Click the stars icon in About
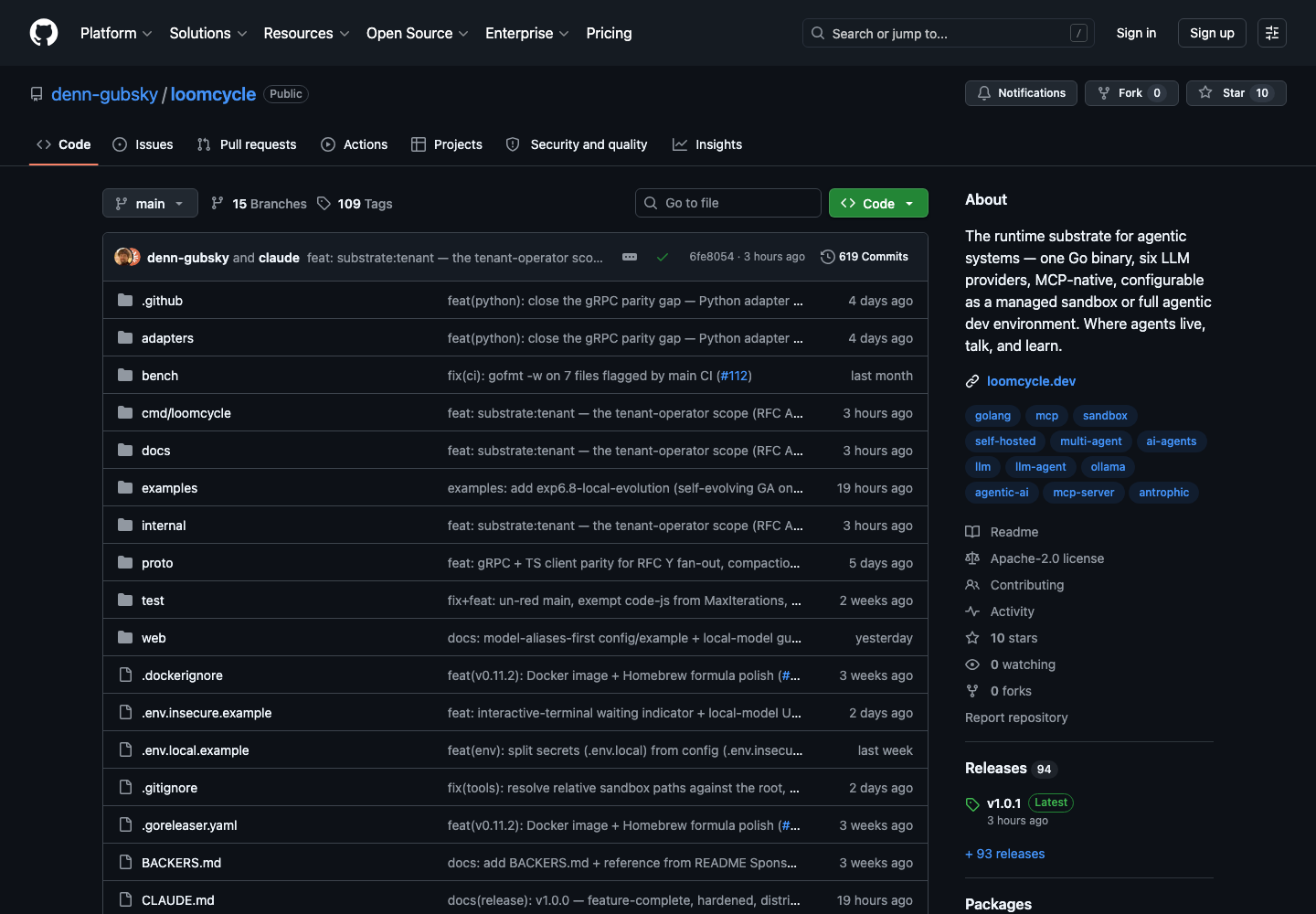Screen dimensions: 1316x914 click(972, 638)
